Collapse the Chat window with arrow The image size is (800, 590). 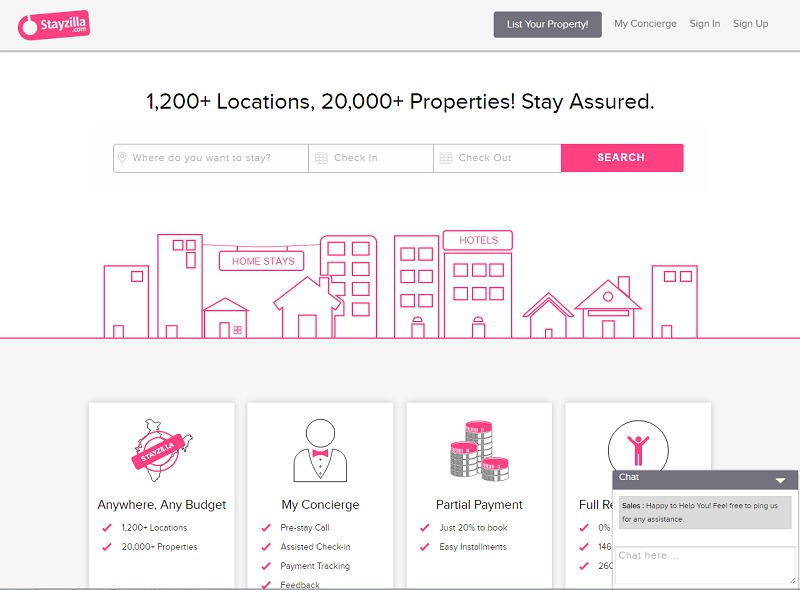pos(780,481)
